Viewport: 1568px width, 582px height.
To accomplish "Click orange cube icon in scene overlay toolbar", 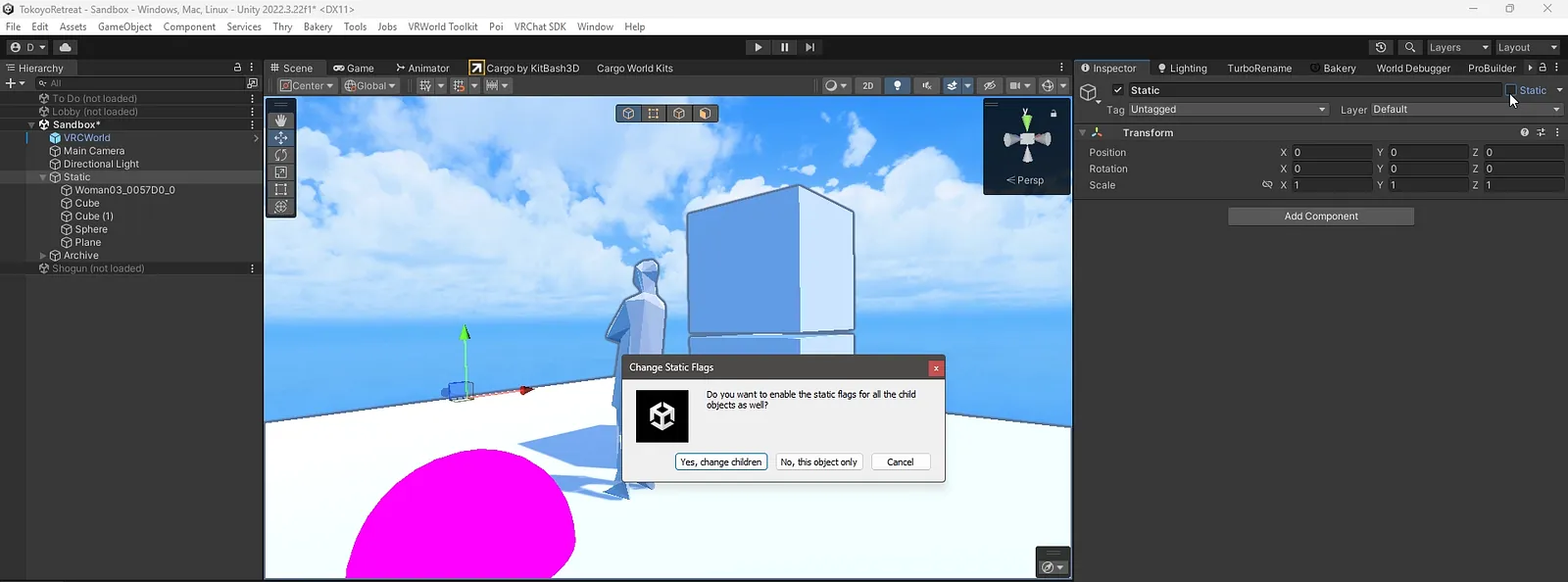I will pyautogui.click(x=705, y=114).
